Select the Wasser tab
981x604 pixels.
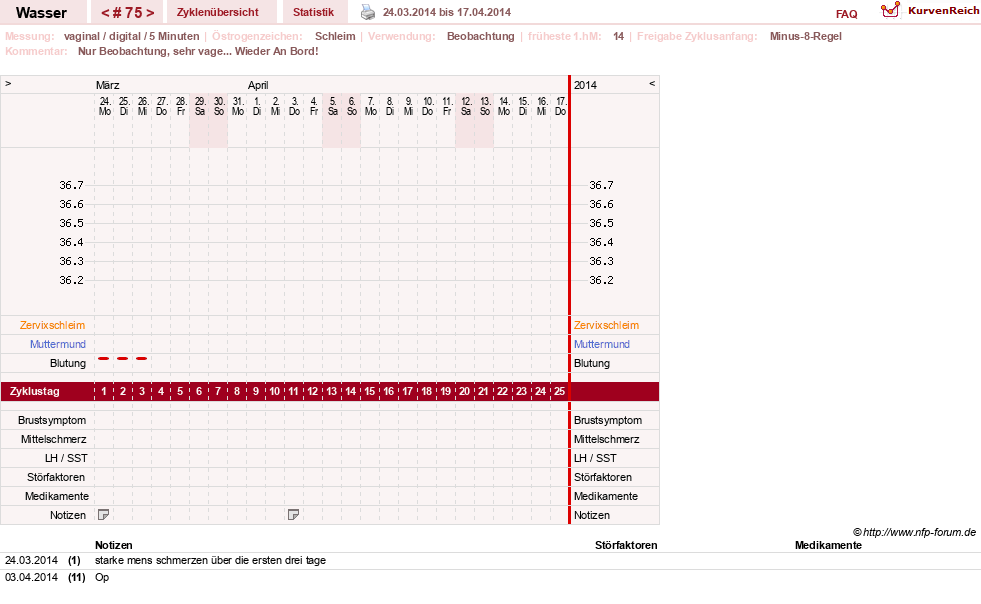[41, 12]
